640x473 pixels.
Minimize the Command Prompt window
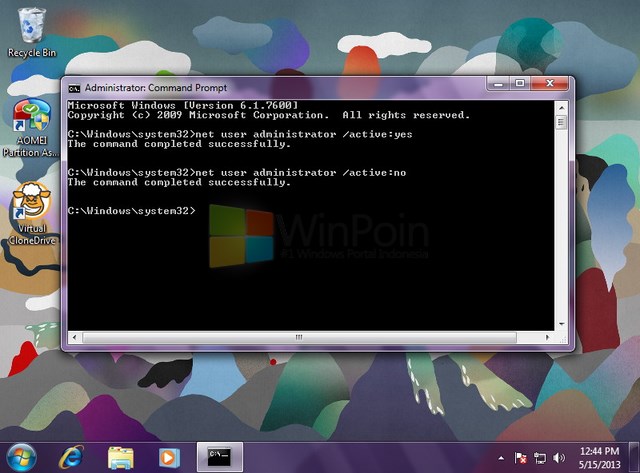[498, 84]
